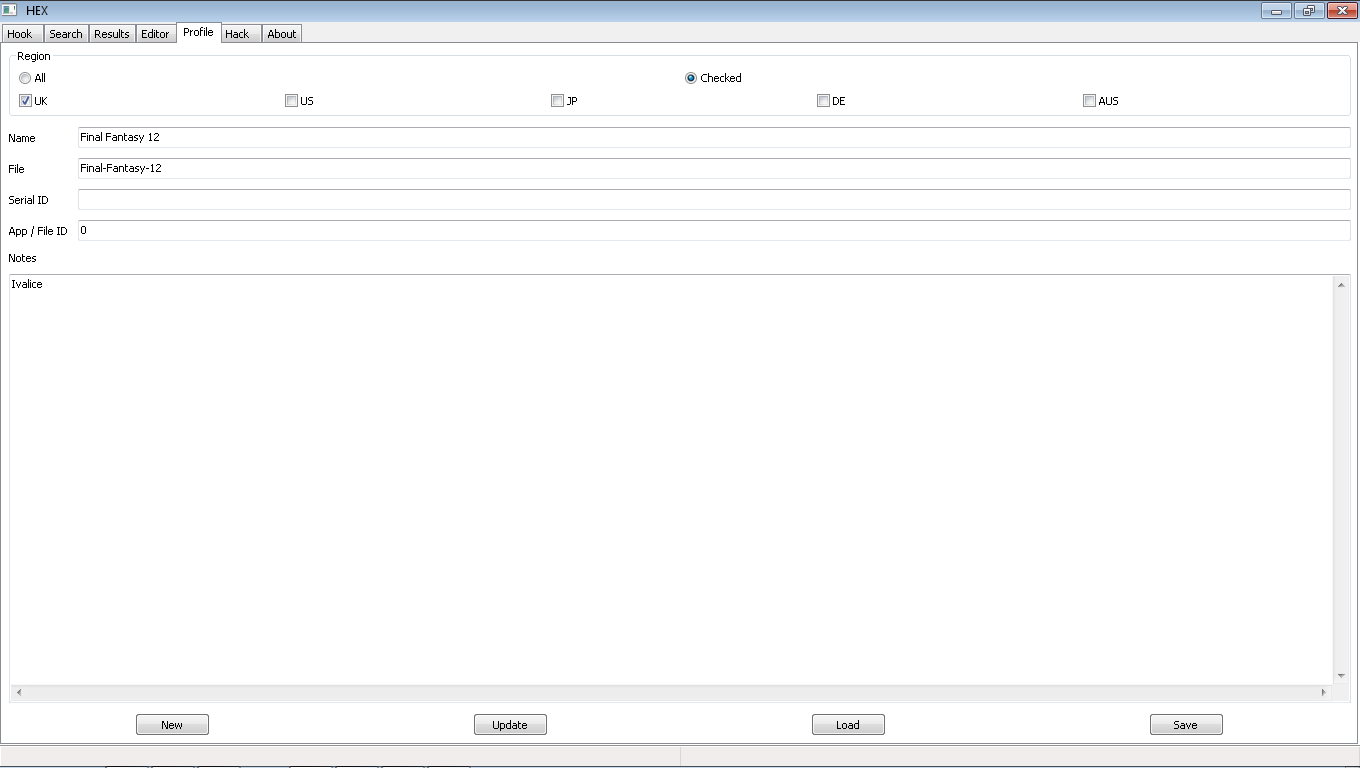Open the Search tab
Image resolution: width=1360 pixels, height=768 pixels.
click(x=66, y=33)
